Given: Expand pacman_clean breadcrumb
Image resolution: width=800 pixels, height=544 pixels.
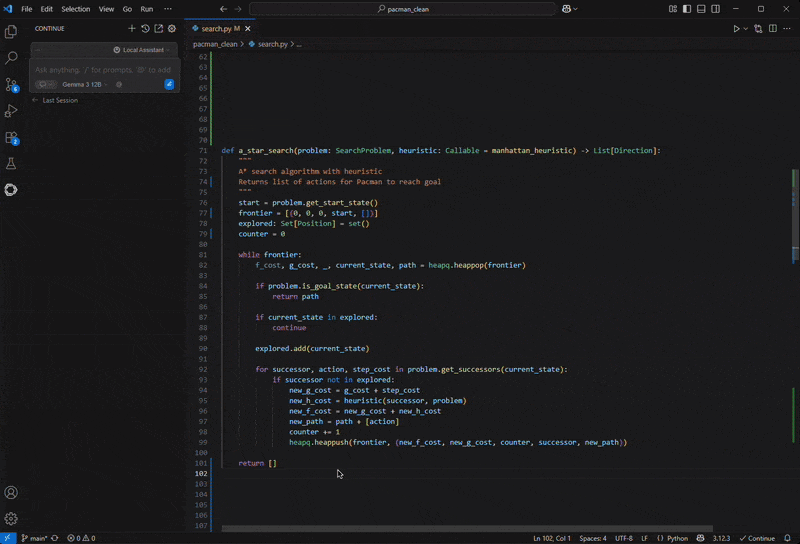Looking at the screenshot, I should tap(215, 44).
